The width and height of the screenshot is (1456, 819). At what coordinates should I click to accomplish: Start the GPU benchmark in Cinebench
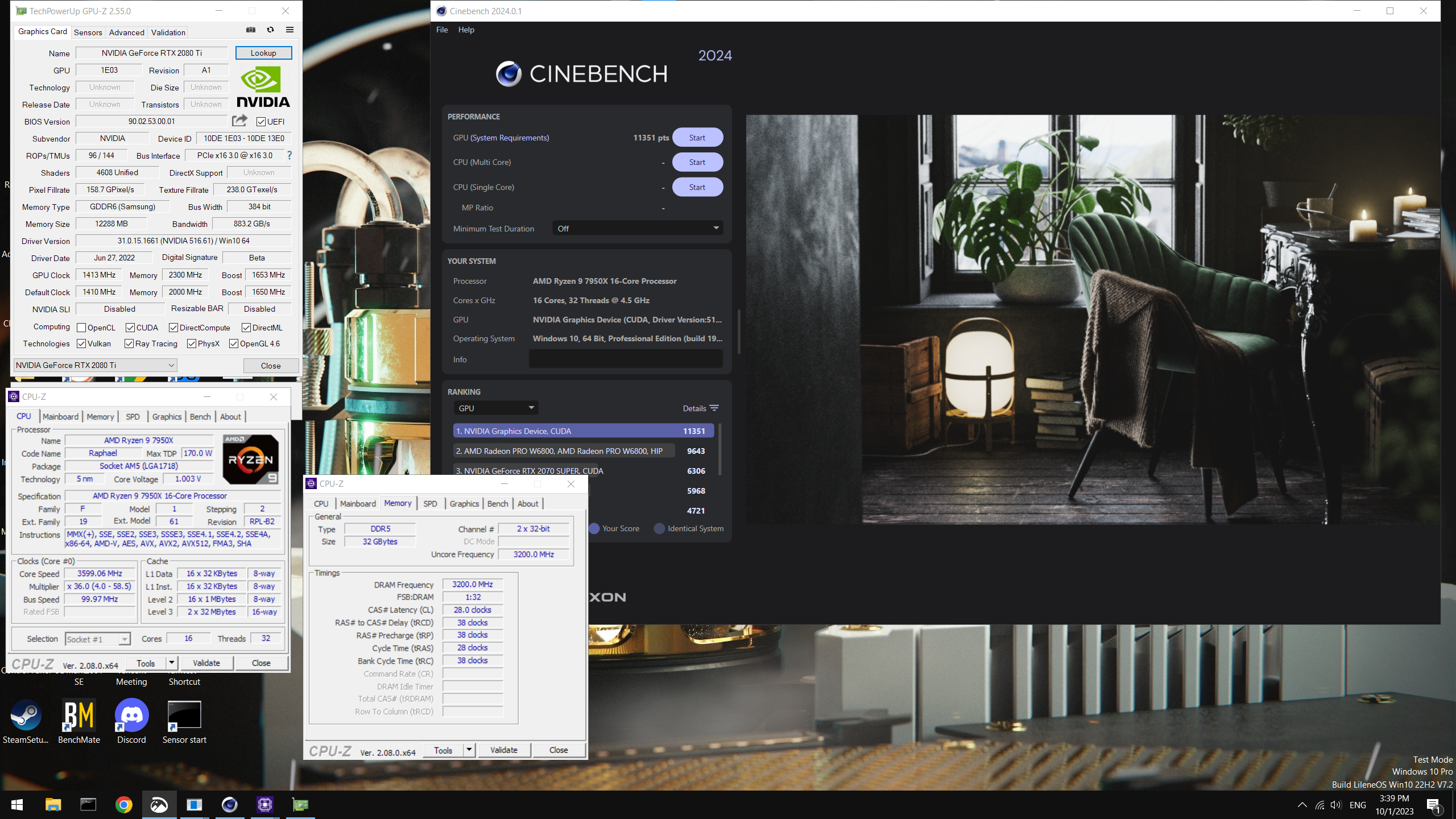click(697, 138)
